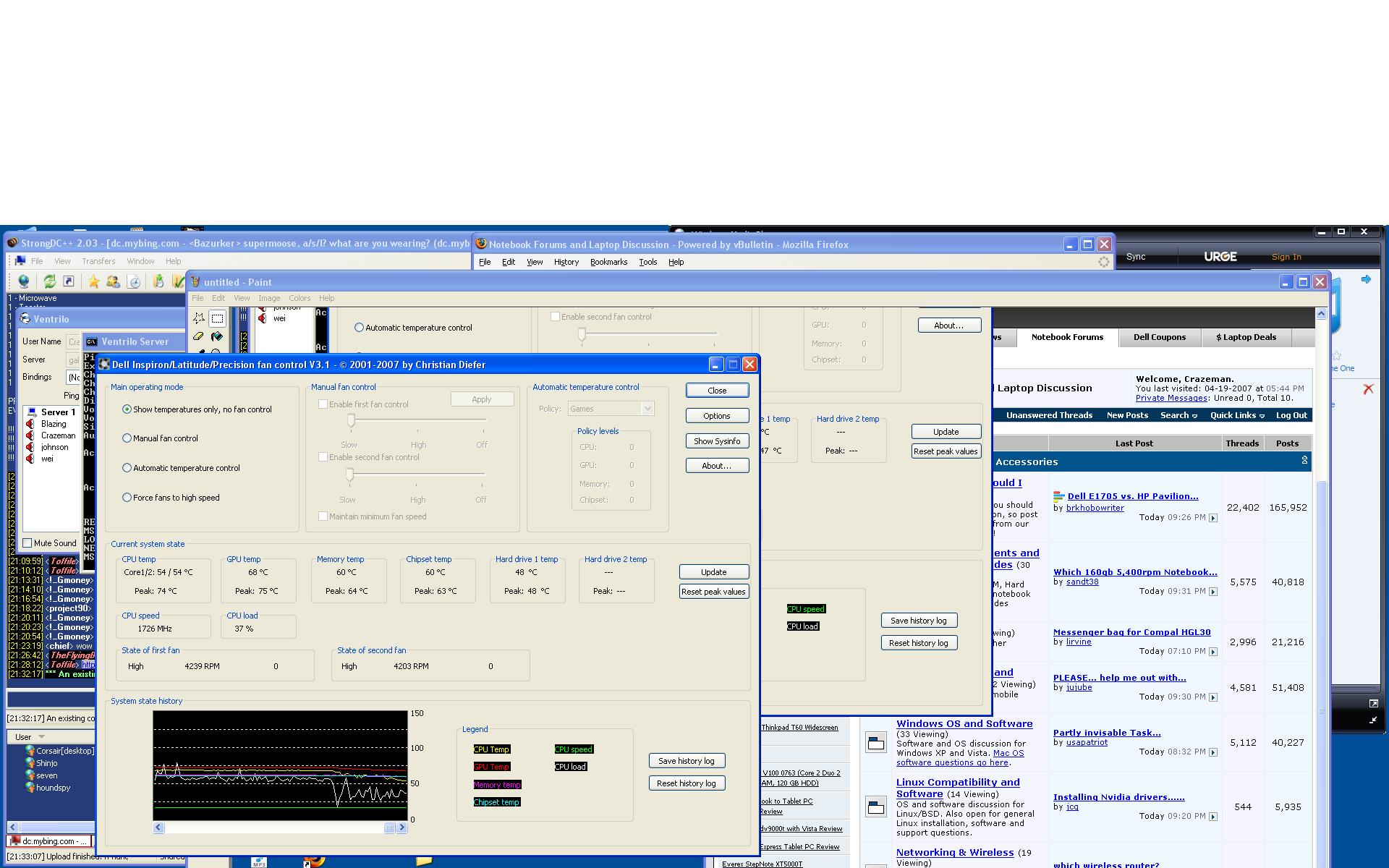Open Quick Links dropdown in forum navbar

[1237, 415]
